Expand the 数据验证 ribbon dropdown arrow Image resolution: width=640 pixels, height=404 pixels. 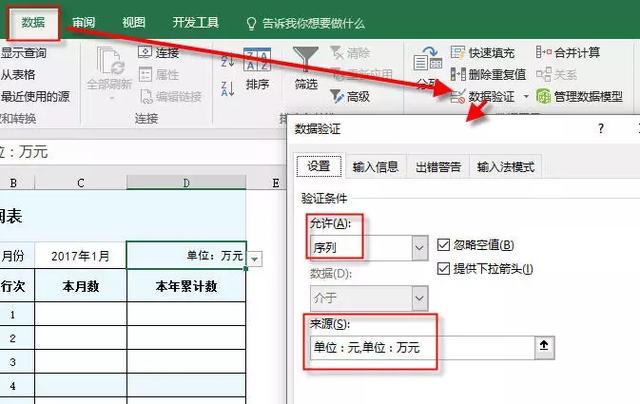pos(526,97)
